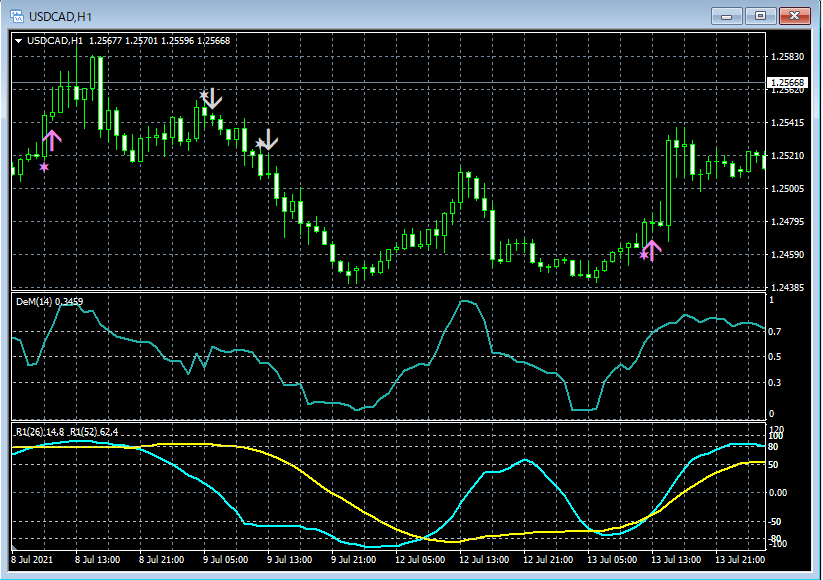The width and height of the screenshot is (823, 580).
Task: Click the pink star marker near 13 Jul 13:00
Action: 643,256
